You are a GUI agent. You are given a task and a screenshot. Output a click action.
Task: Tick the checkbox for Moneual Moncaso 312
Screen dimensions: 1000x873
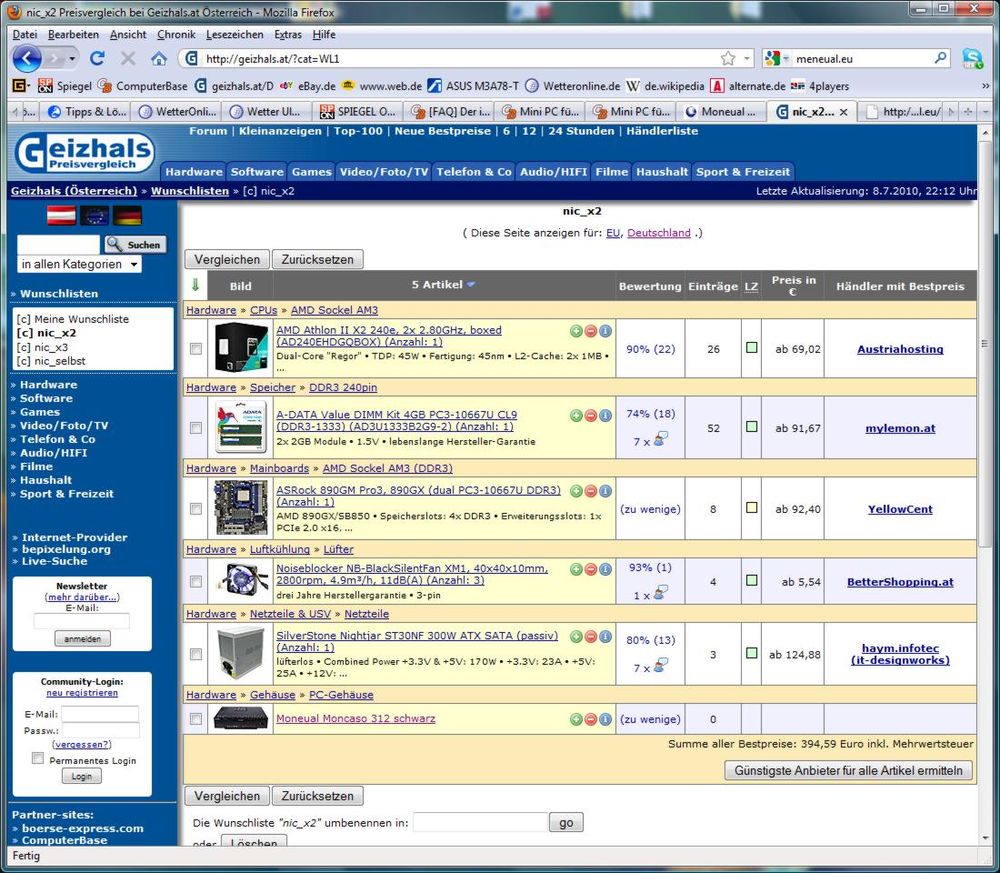(196, 719)
